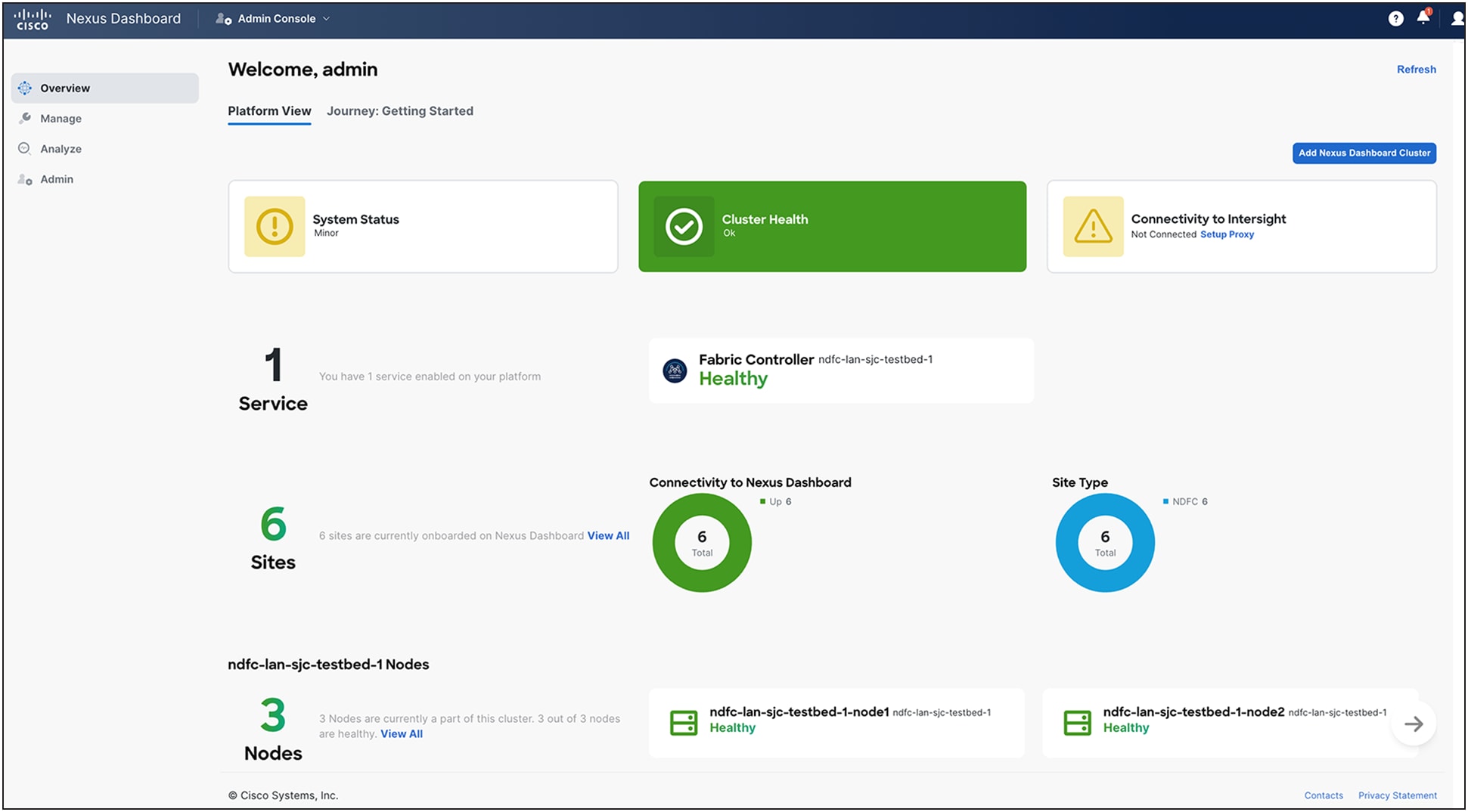
Task: Select Overview in the sidebar
Action: pyautogui.click(x=105, y=88)
